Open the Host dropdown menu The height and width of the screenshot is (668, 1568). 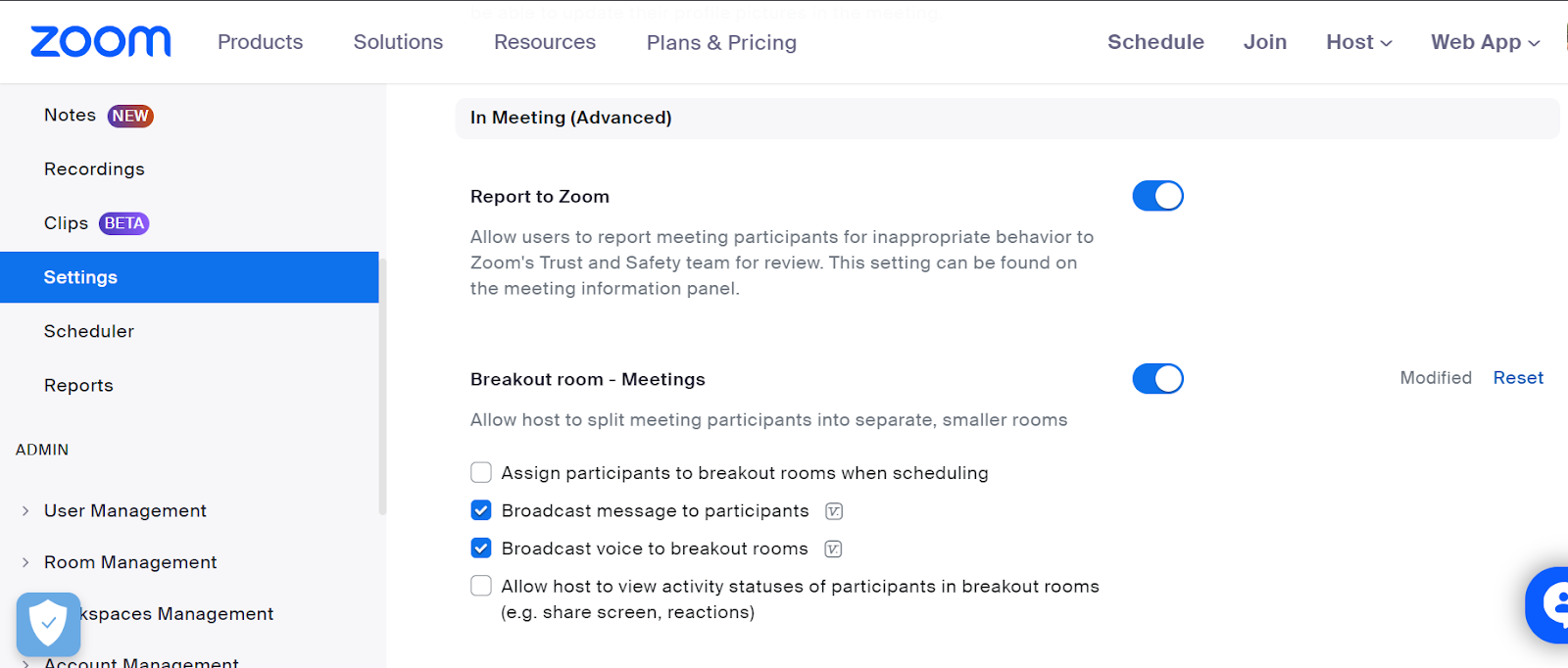pos(1358,42)
